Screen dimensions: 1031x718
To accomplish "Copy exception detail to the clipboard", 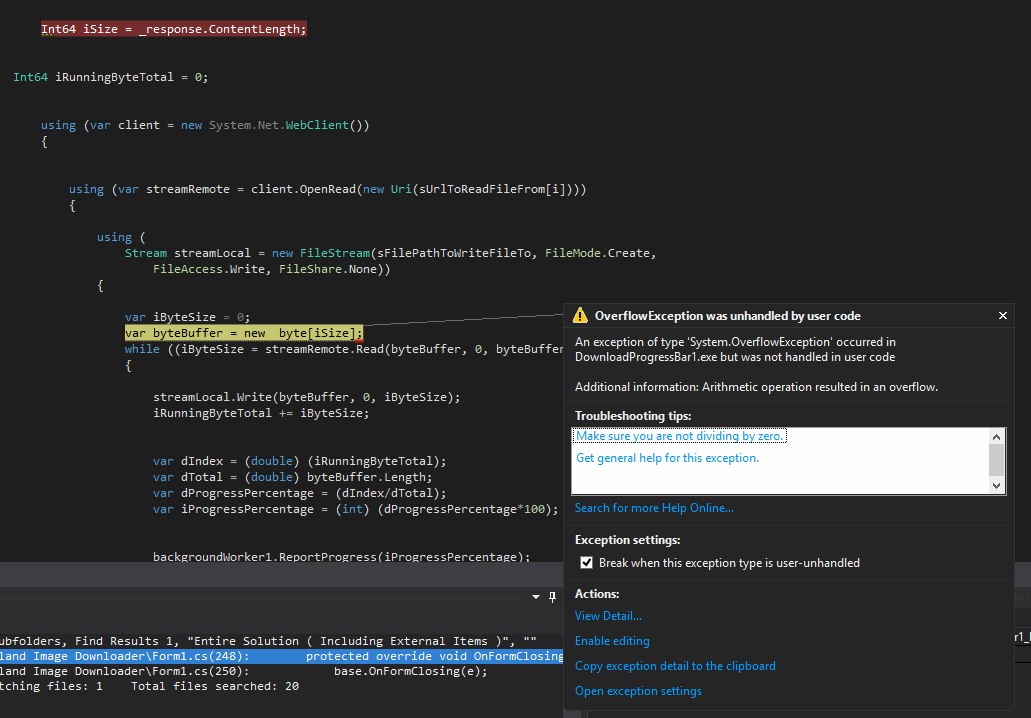I will point(675,666).
